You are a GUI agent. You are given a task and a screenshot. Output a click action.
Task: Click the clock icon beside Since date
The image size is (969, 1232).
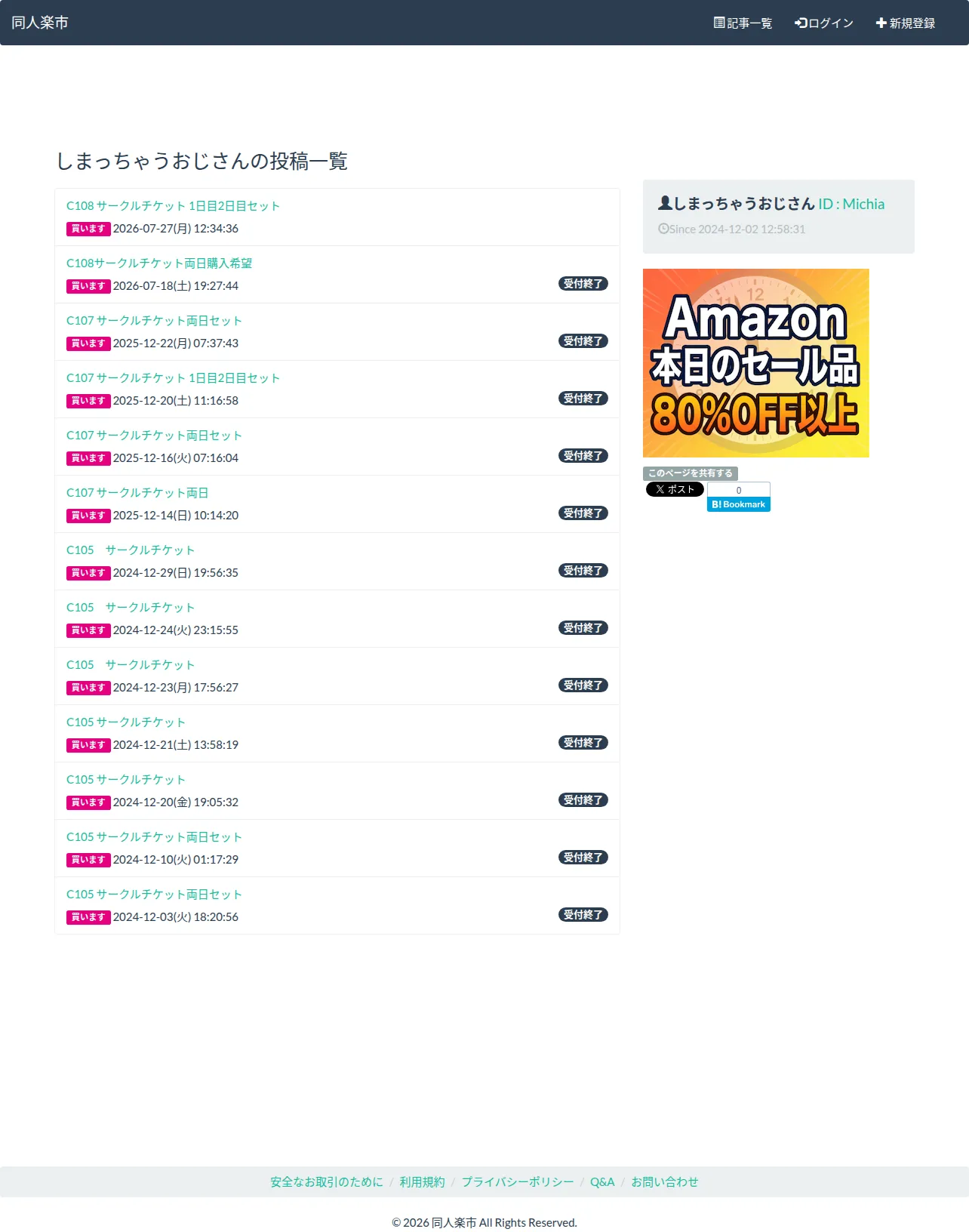[663, 229]
